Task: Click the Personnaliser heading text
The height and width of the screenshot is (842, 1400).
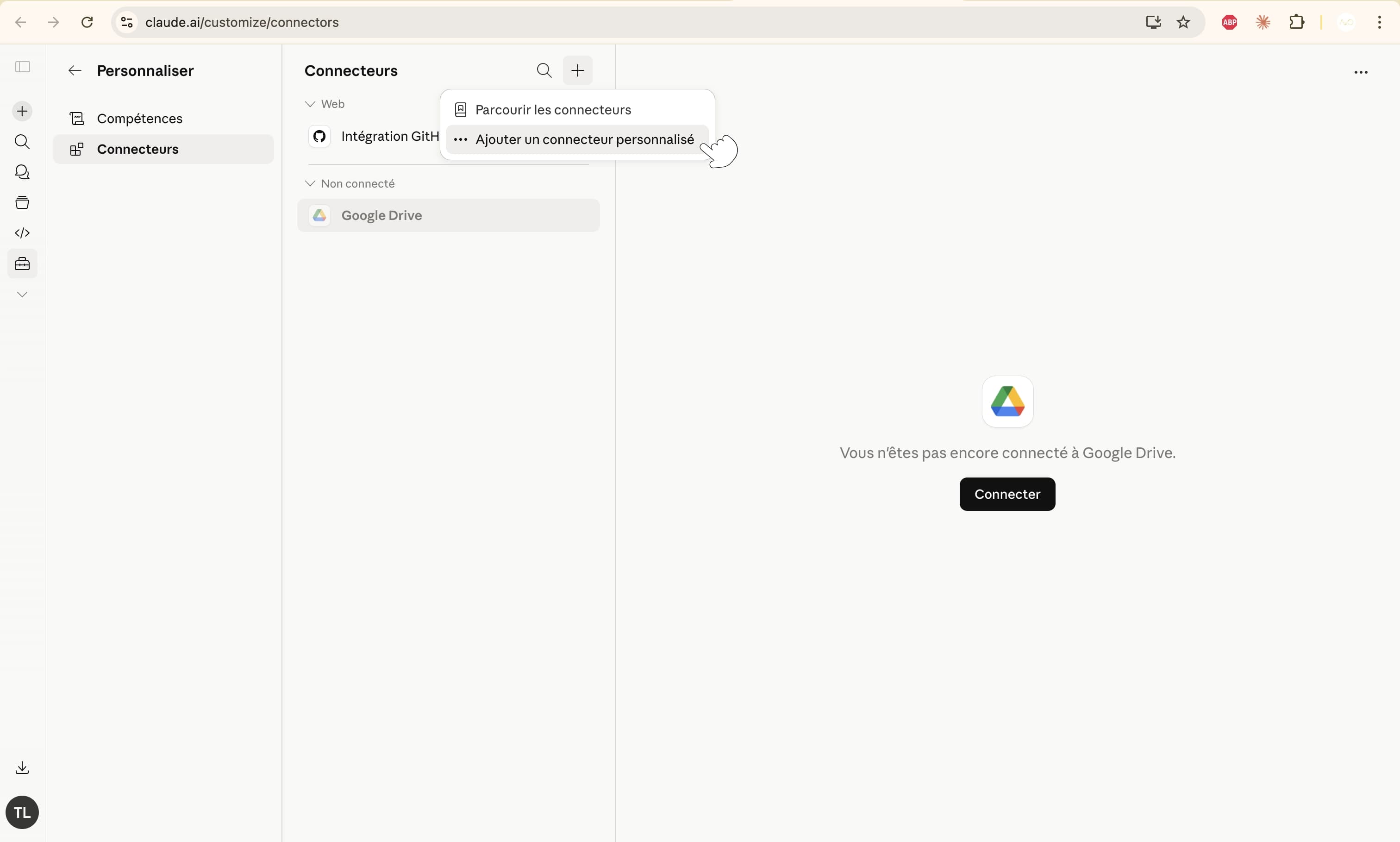Action: [145, 71]
